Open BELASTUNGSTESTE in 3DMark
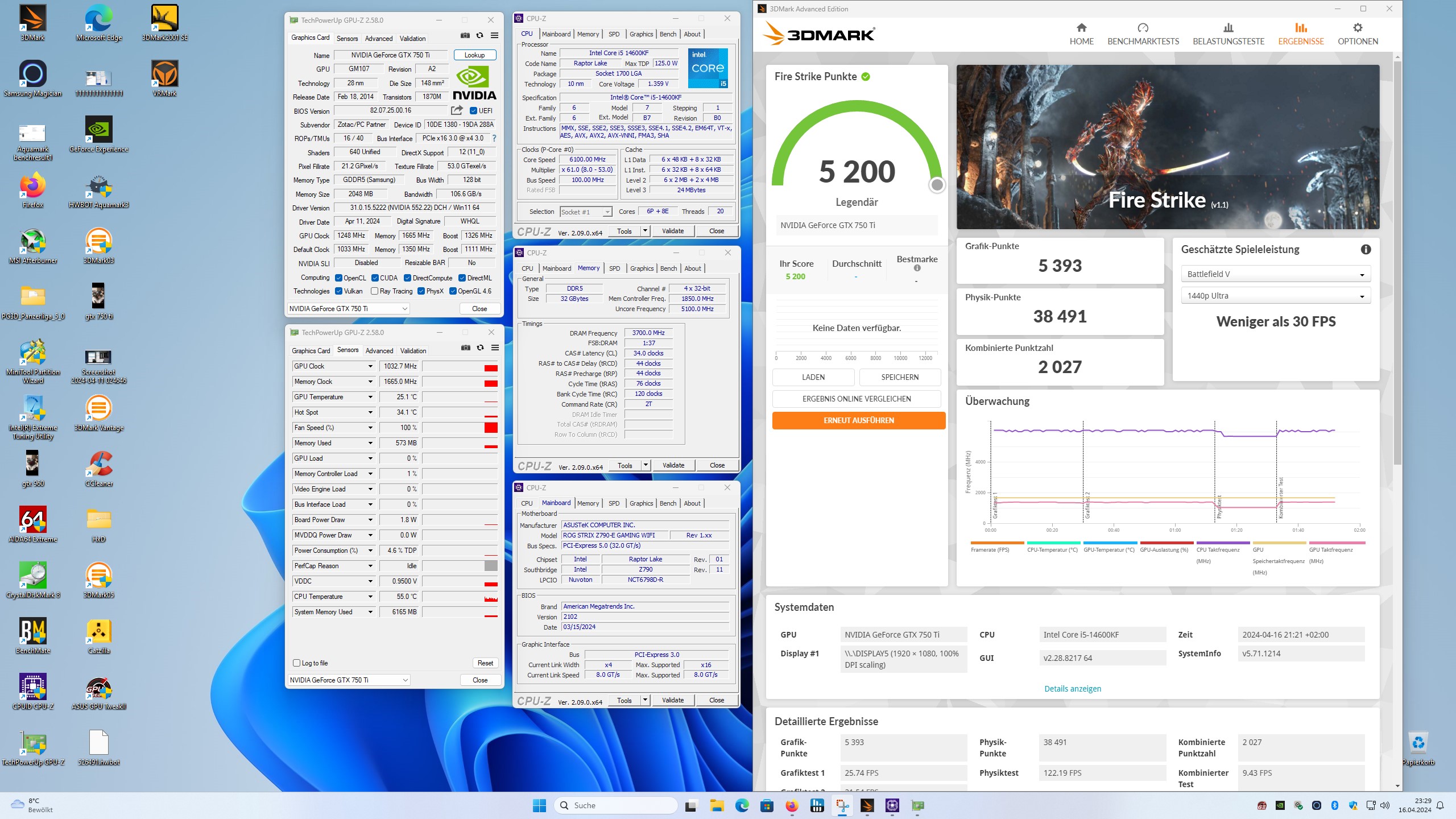This screenshot has width=1456, height=819. (1228, 34)
